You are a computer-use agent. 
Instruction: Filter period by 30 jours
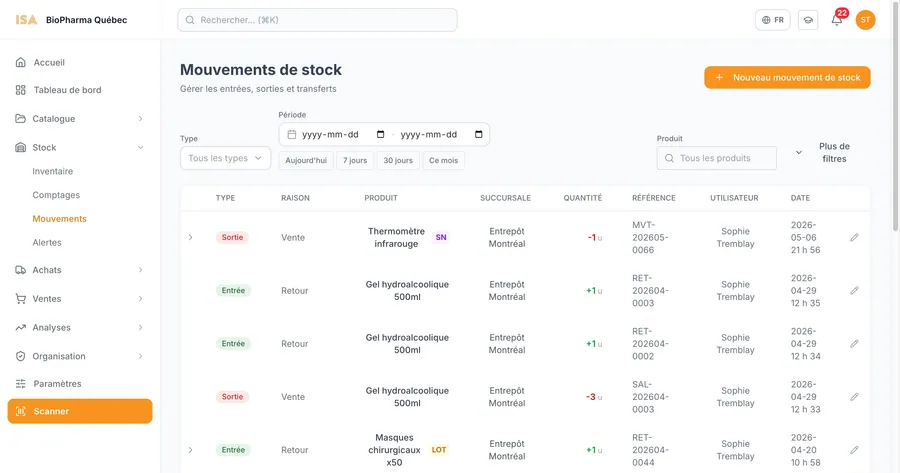pyautogui.click(x=398, y=160)
